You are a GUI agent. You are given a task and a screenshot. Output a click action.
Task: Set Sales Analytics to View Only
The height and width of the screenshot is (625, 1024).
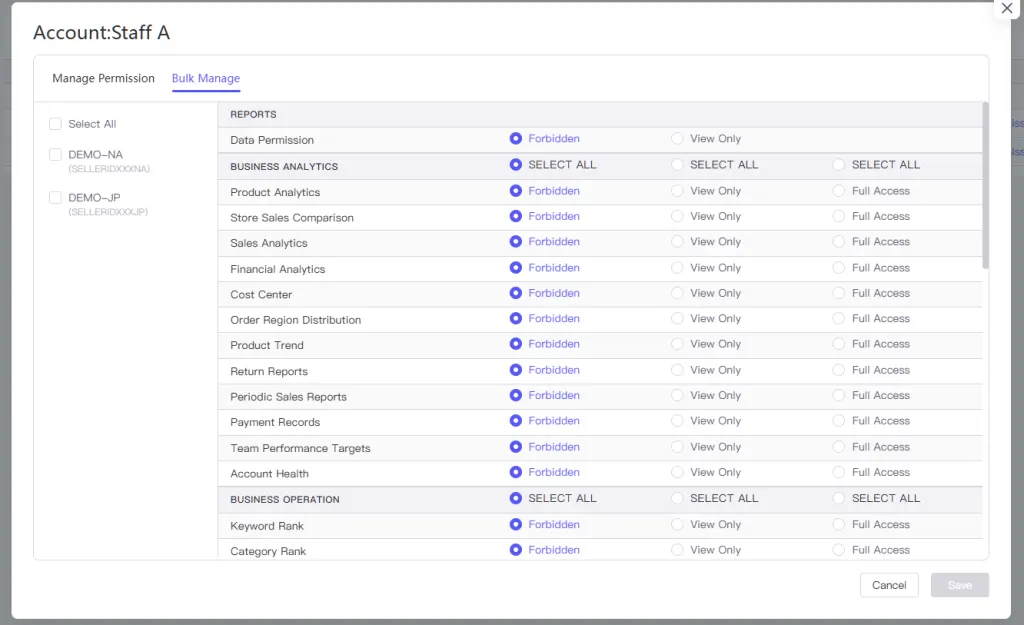[677, 242]
